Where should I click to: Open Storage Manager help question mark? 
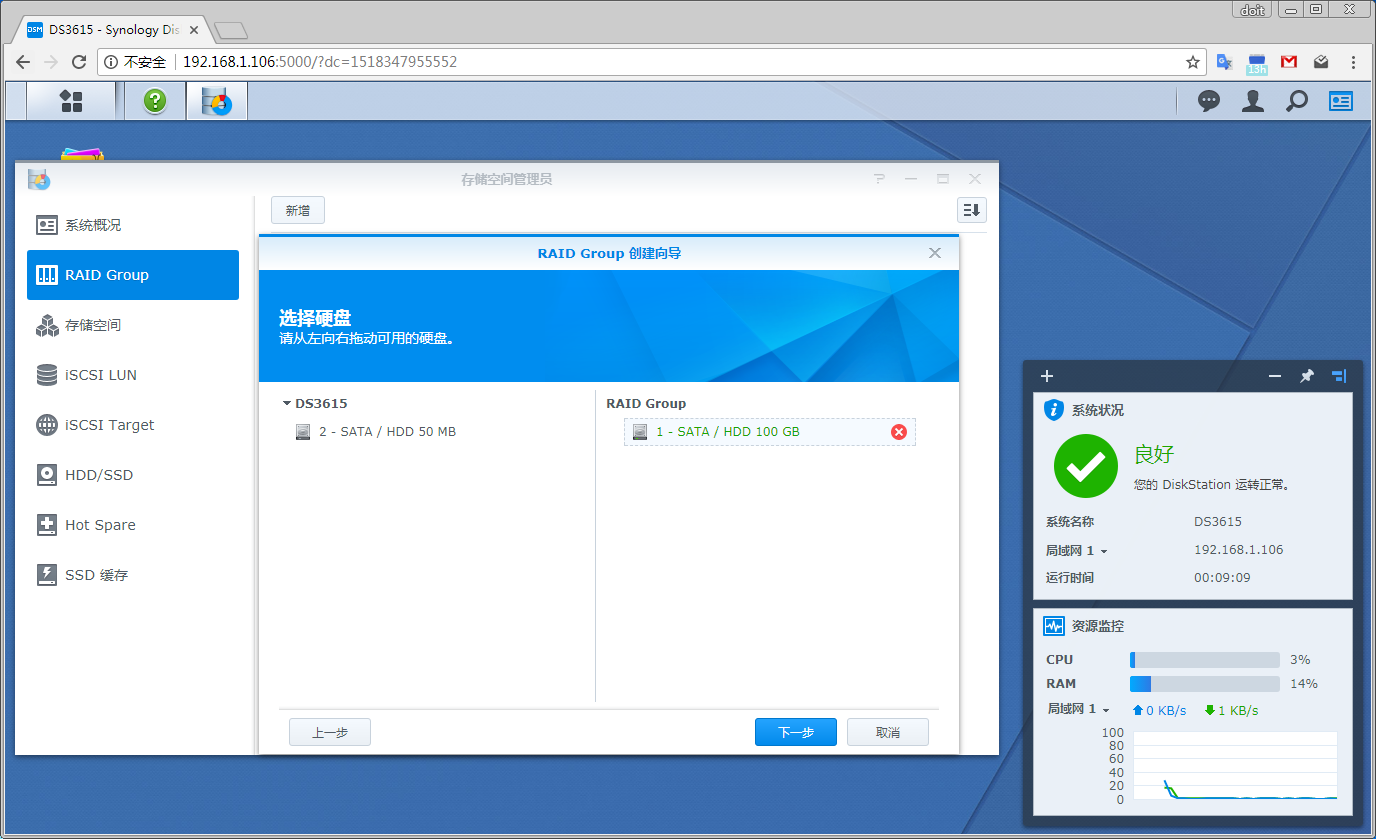[879, 179]
